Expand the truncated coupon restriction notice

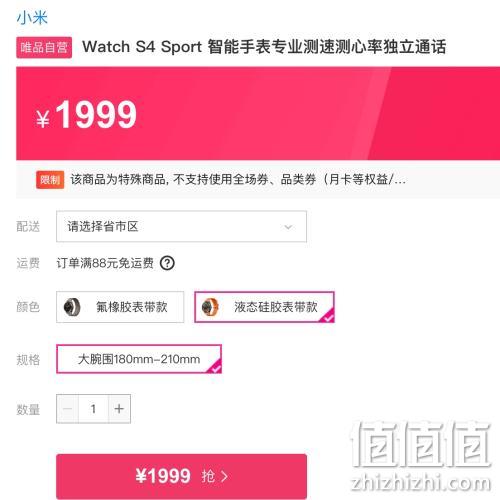pyautogui.click(x=238, y=180)
